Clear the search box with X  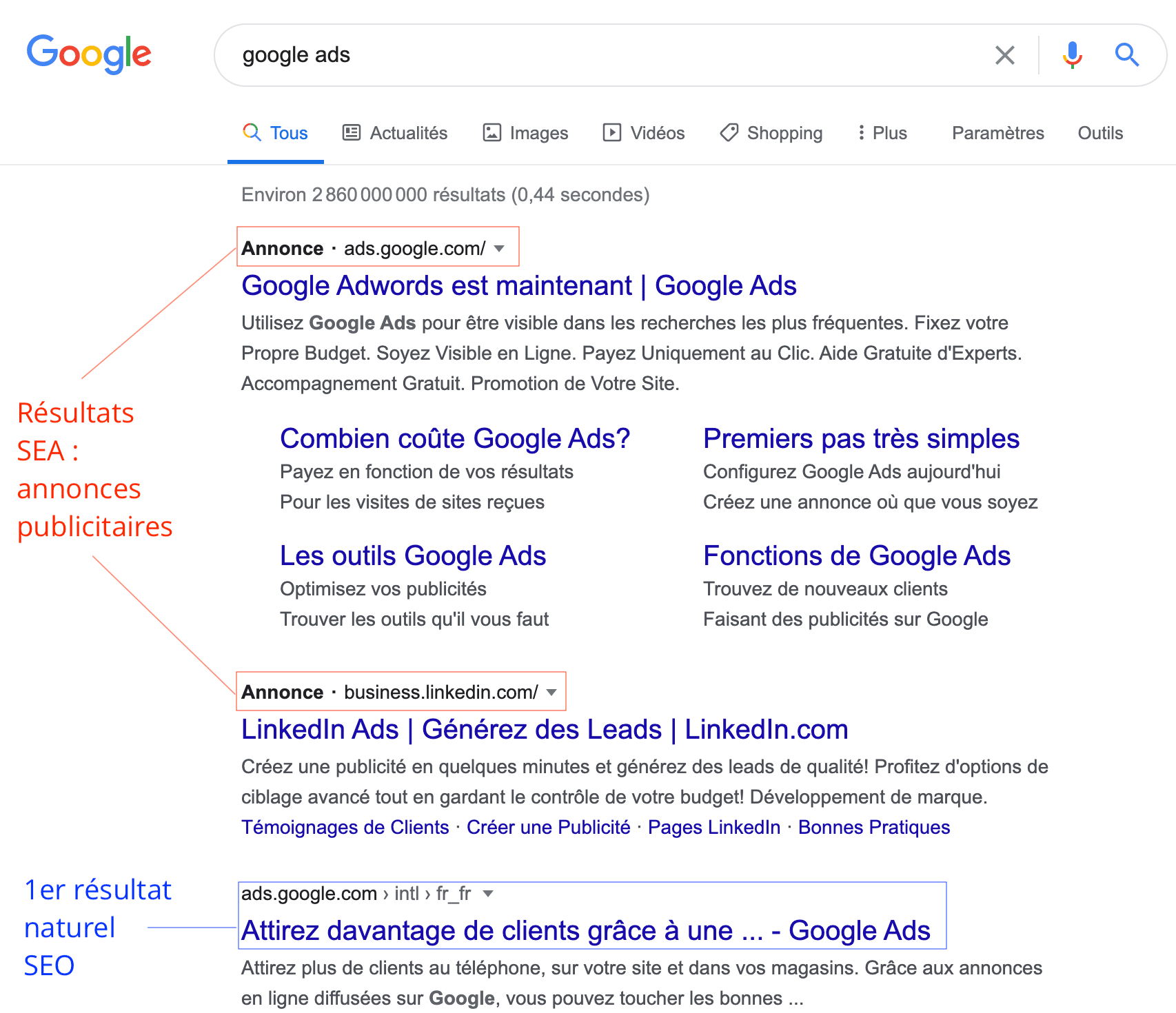tap(1005, 55)
